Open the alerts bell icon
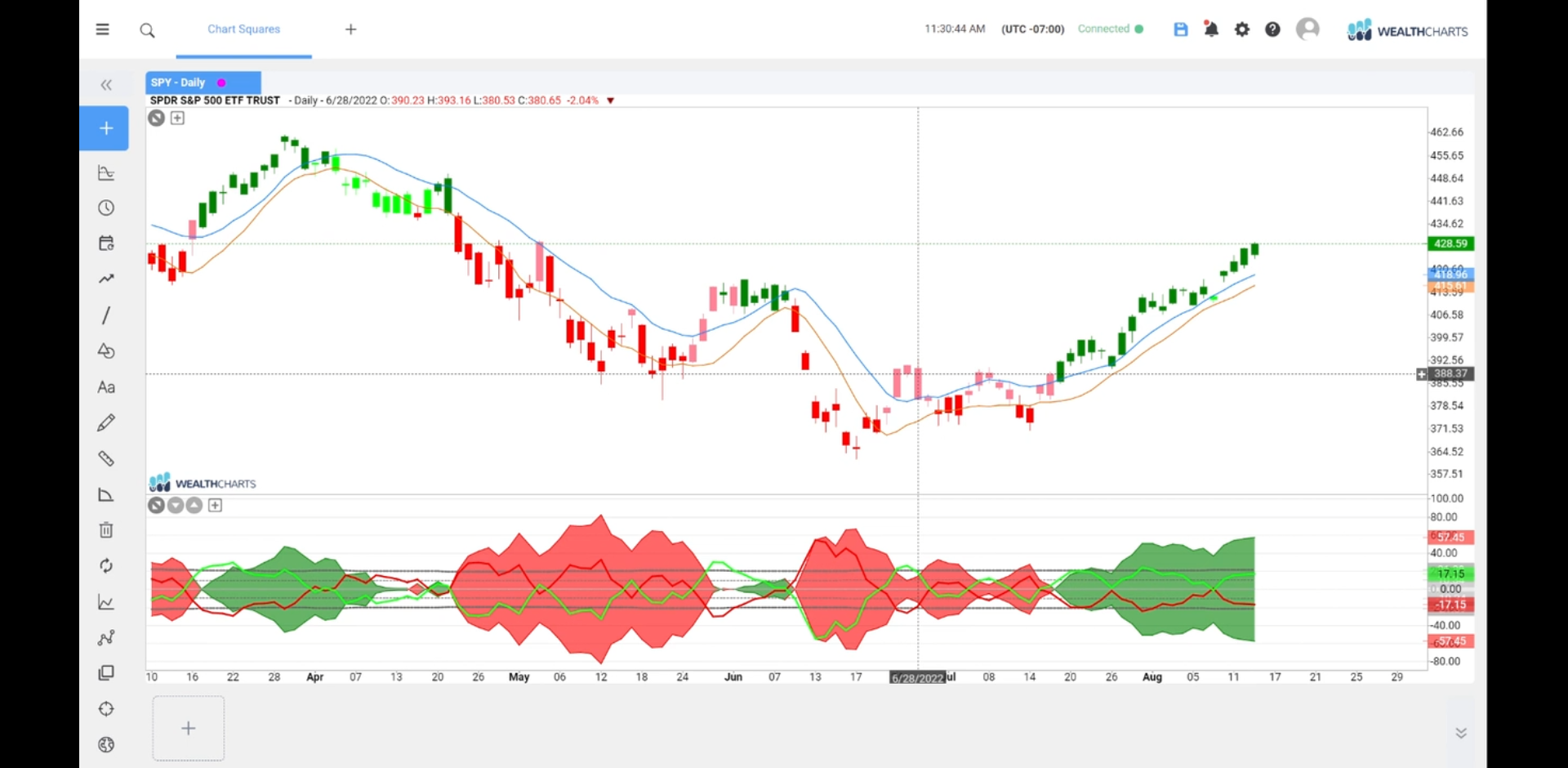The height and width of the screenshot is (768, 1568). [1211, 29]
